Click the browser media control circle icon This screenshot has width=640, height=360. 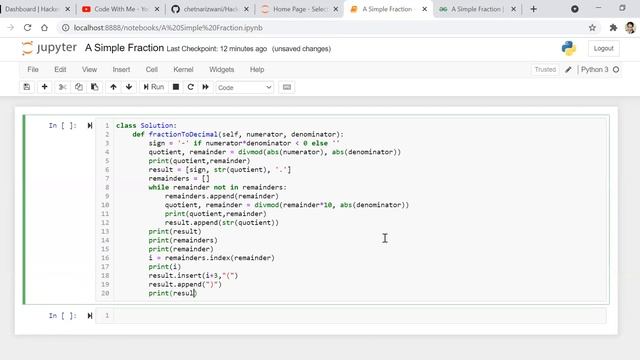tap(575, 9)
